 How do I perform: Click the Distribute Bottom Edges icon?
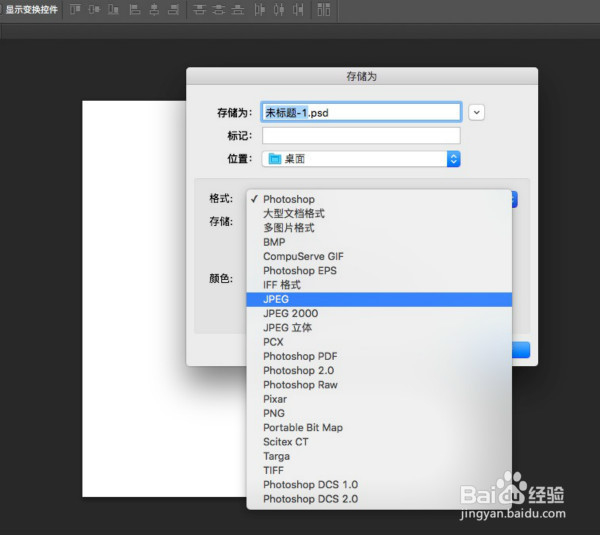click(238, 9)
